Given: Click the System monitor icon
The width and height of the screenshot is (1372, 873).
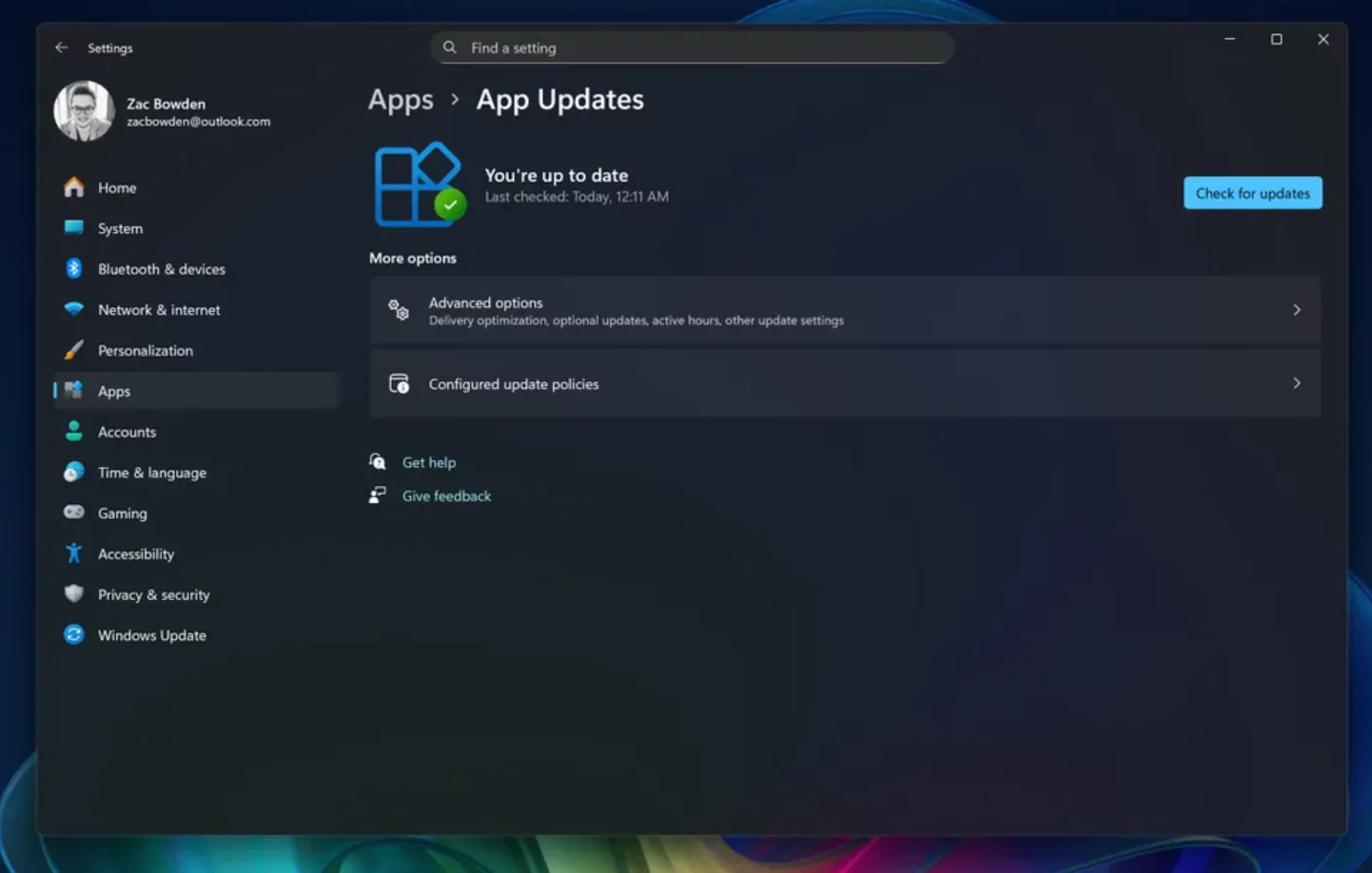Looking at the screenshot, I should [74, 227].
